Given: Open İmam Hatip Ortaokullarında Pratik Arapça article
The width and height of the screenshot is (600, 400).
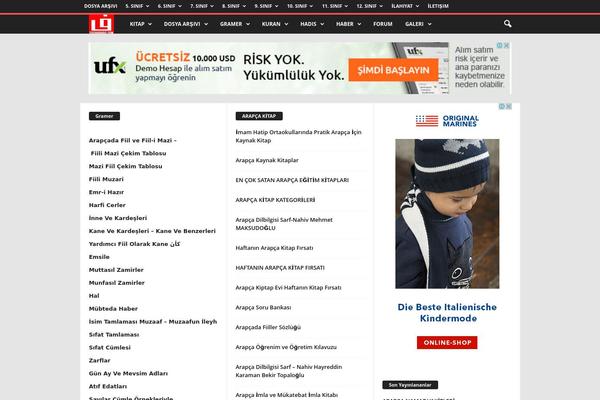Looking at the screenshot, I should click(298, 136).
